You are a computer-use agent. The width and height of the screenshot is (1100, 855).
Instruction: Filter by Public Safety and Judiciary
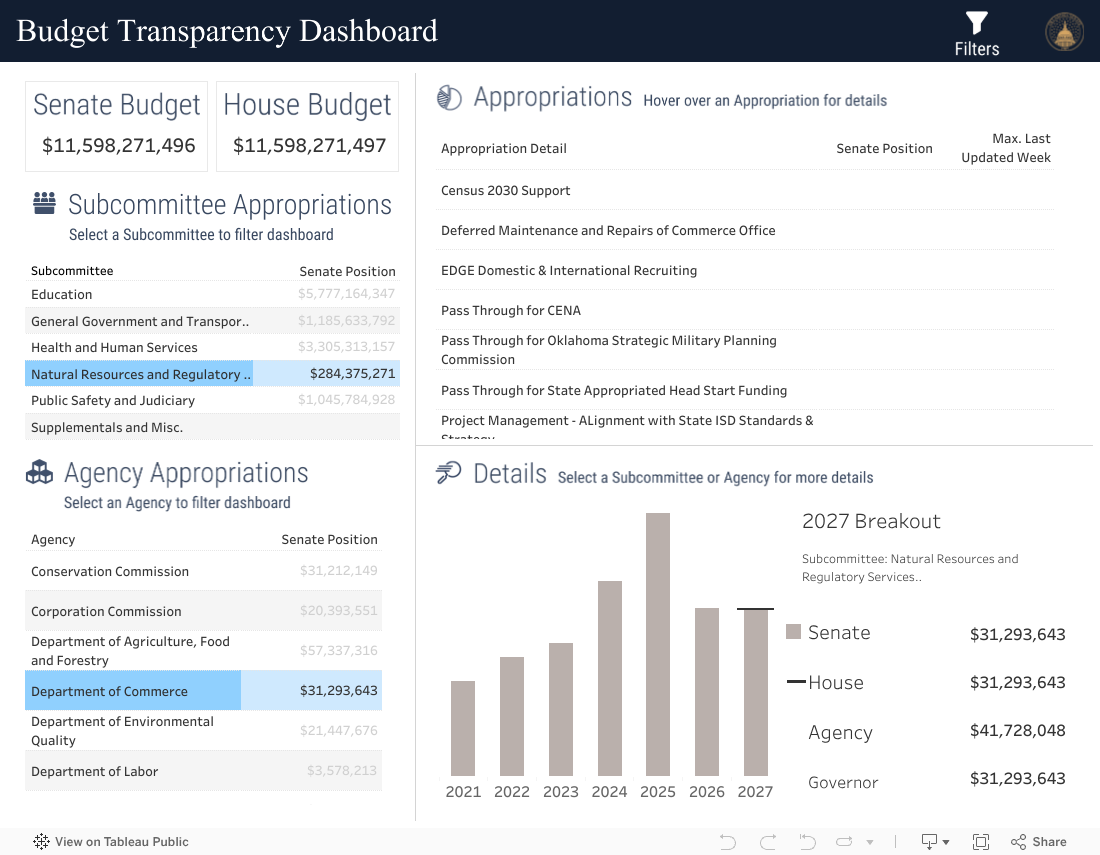[x=113, y=401]
